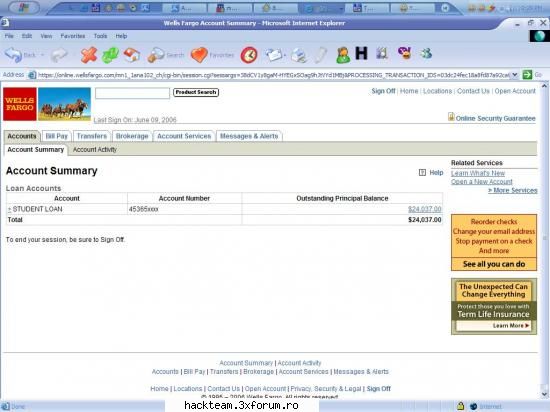Stop page loading with red X
Screen dimensions: 550x412
[89, 55]
